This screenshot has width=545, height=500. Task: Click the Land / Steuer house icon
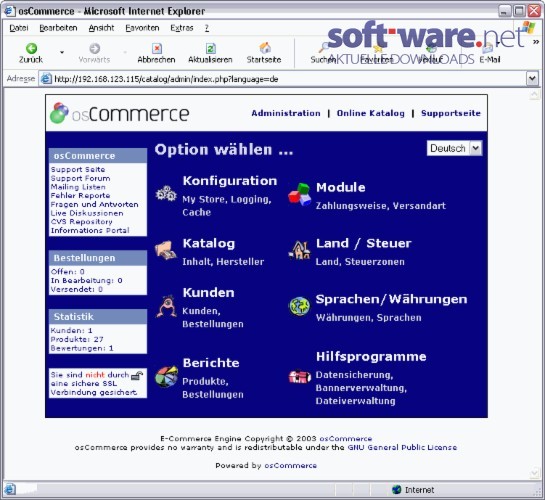[x=299, y=250]
